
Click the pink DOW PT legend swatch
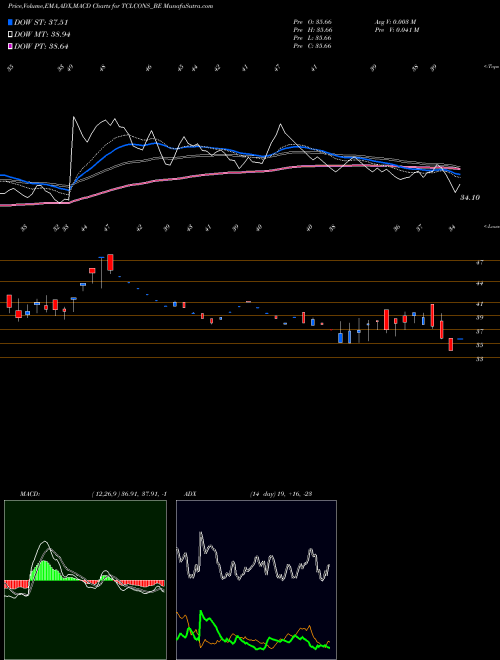tap(11, 46)
